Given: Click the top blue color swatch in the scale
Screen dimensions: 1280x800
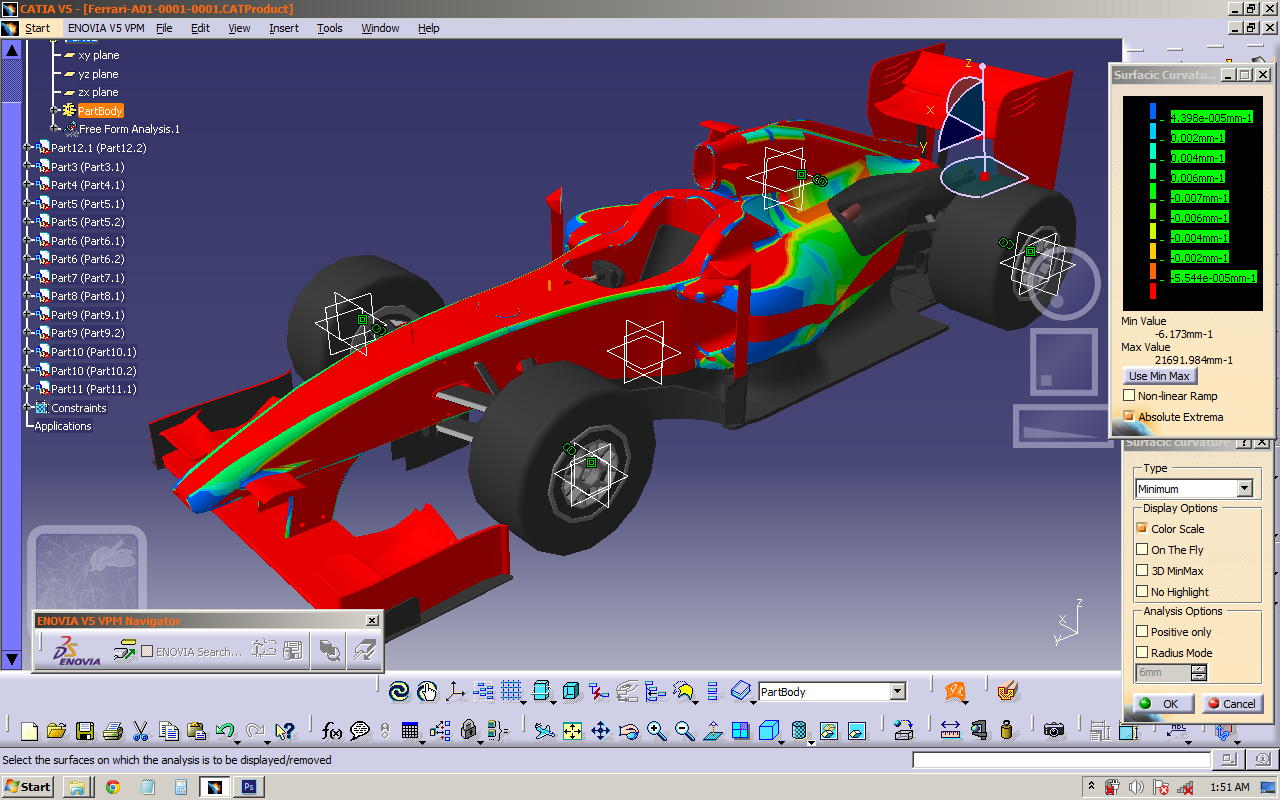Looking at the screenshot, I should (1152, 112).
